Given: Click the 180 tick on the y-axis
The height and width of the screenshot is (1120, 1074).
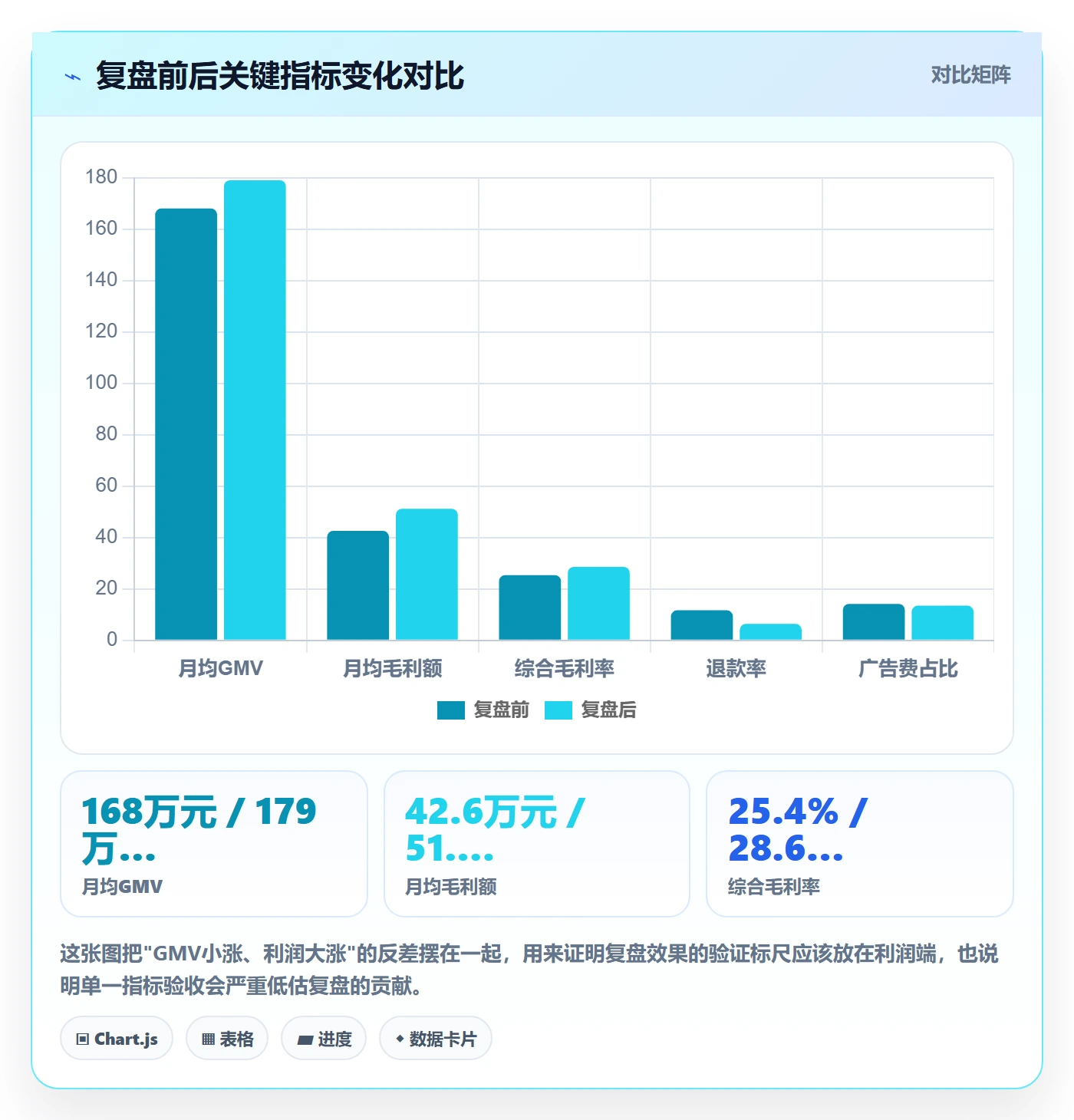Looking at the screenshot, I should pyautogui.click(x=101, y=177).
